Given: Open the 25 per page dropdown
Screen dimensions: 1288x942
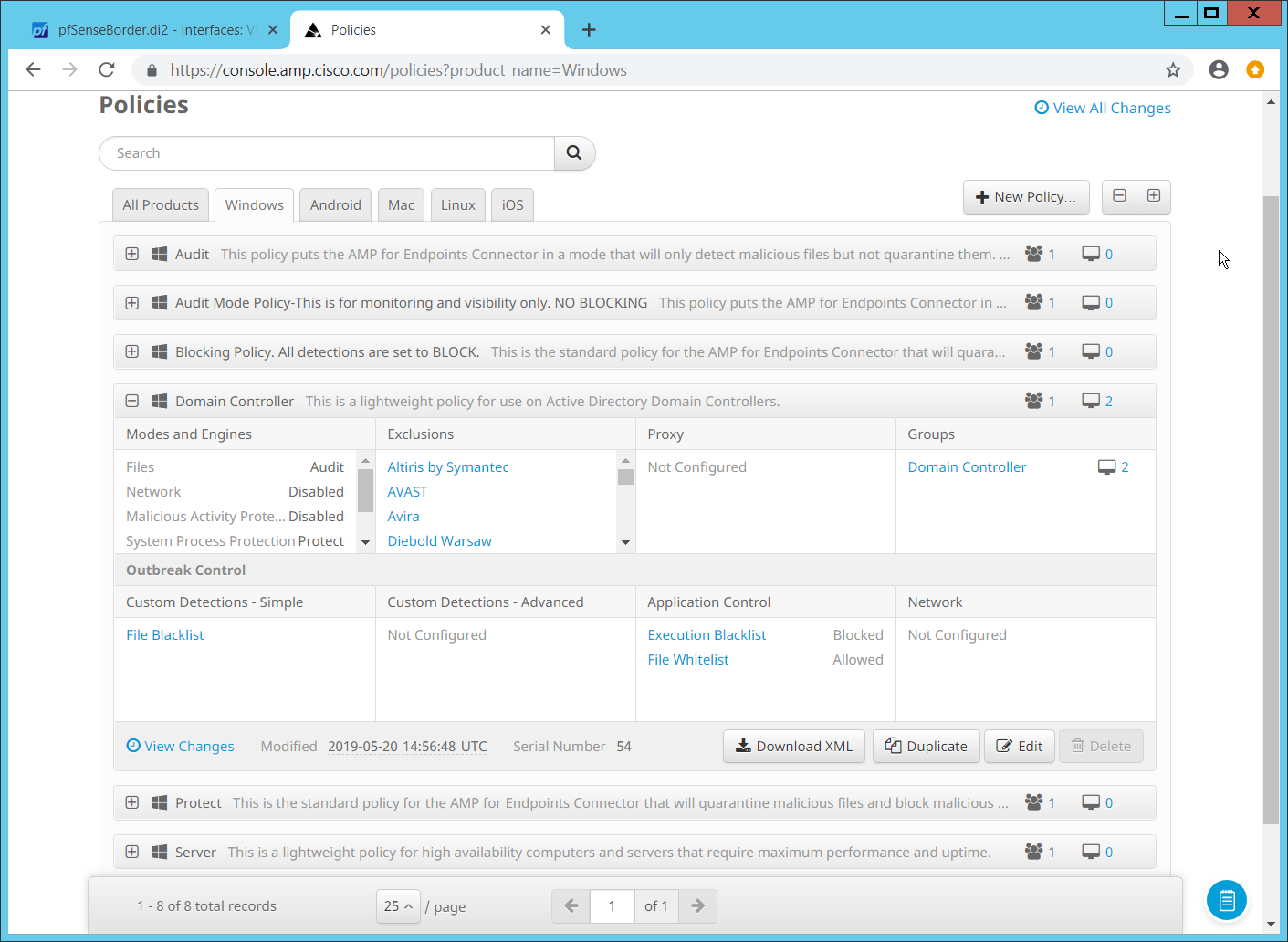Looking at the screenshot, I should pos(398,906).
